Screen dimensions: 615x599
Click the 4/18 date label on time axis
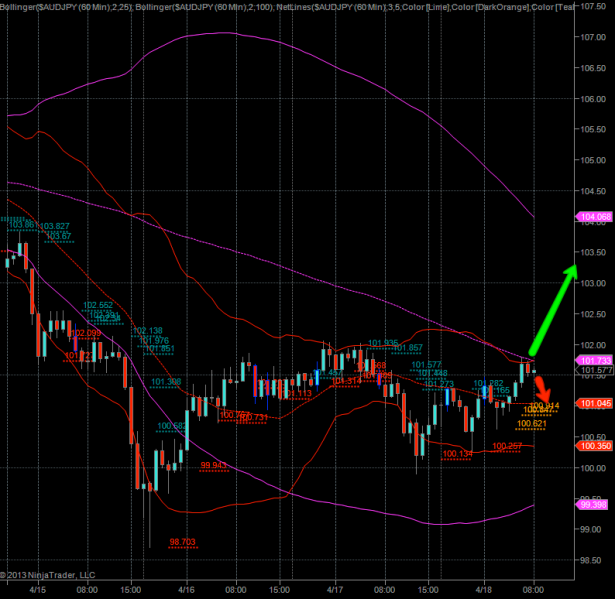[482, 590]
